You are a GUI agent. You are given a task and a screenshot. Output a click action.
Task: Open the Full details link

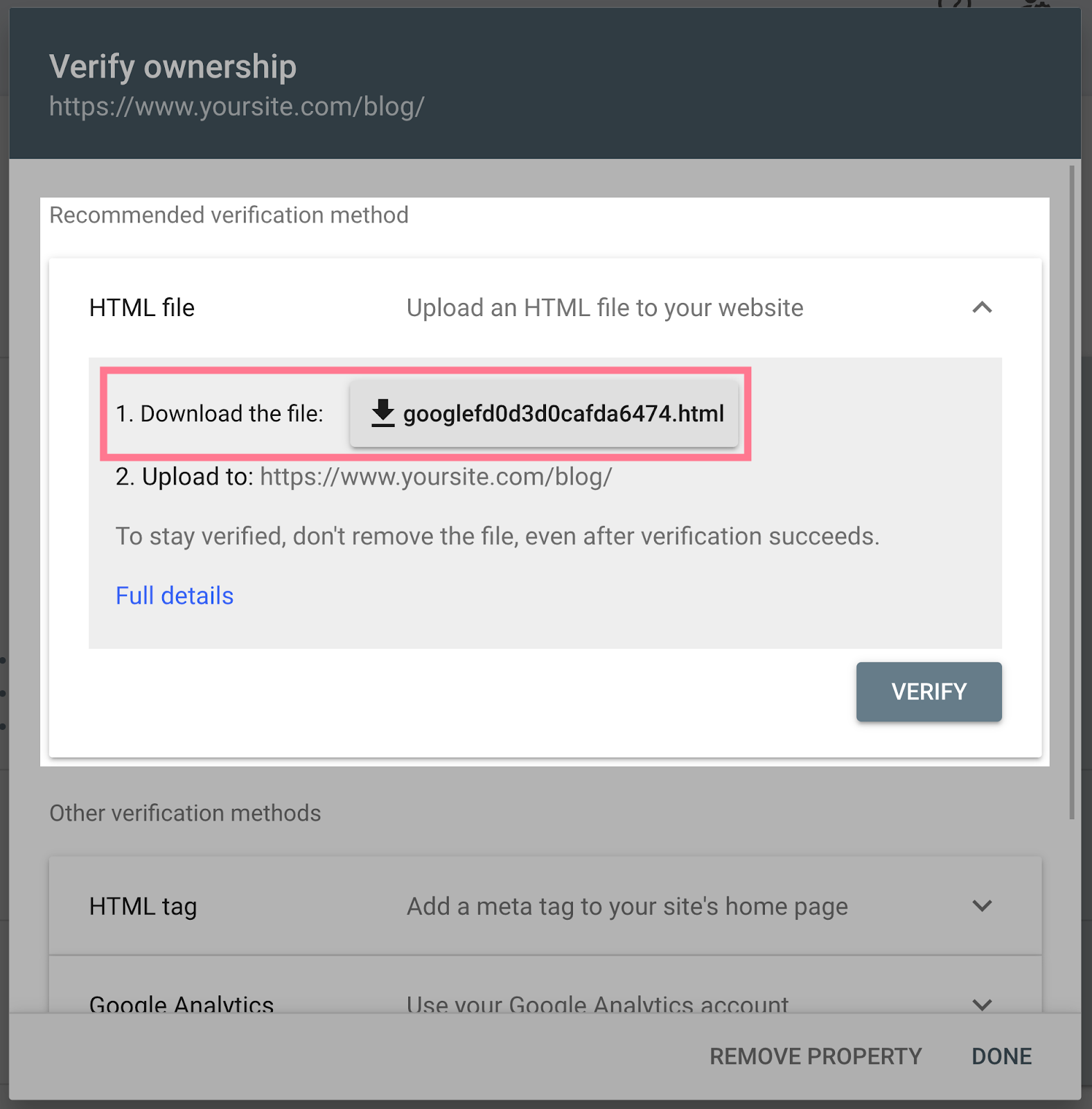click(x=174, y=595)
